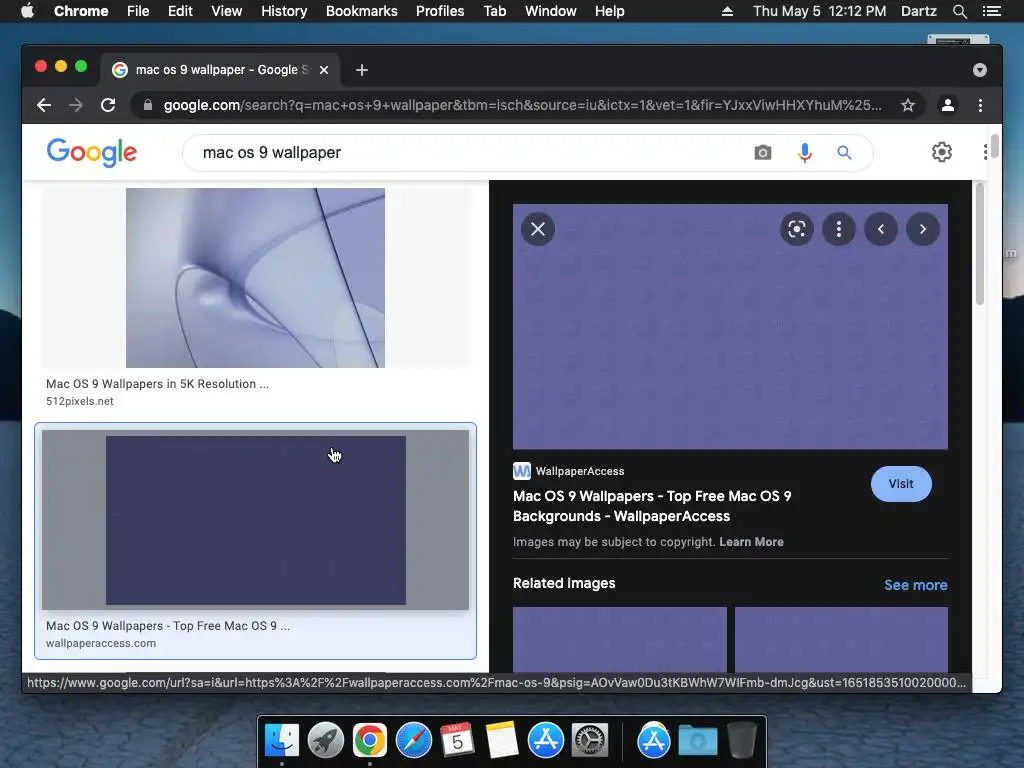
Task: Open System Preferences from the Dock
Action: pyautogui.click(x=590, y=741)
